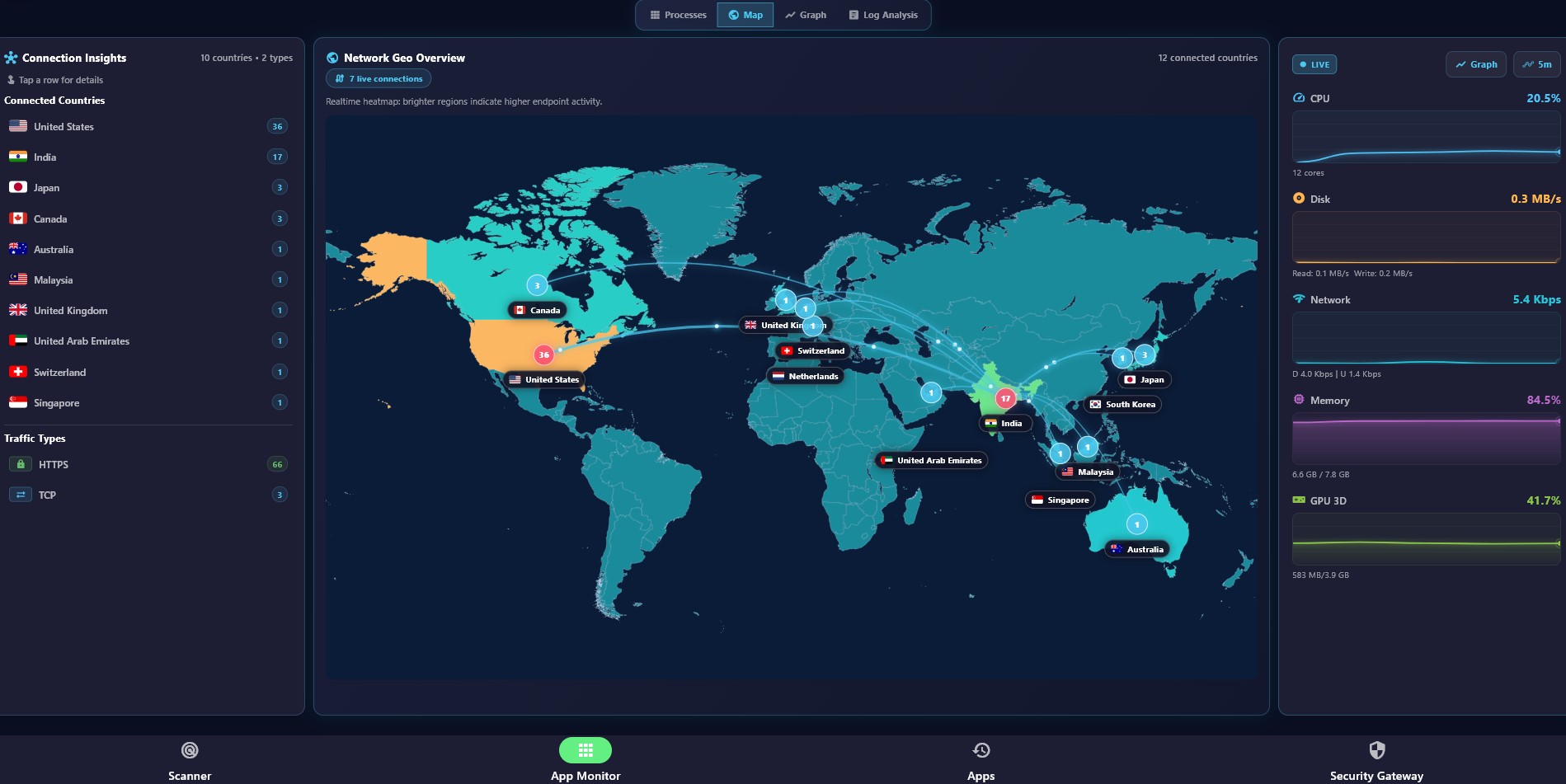Open Security Gateway in bottom navigation
The width and height of the screenshot is (1566, 784).
tap(1376, 761)
